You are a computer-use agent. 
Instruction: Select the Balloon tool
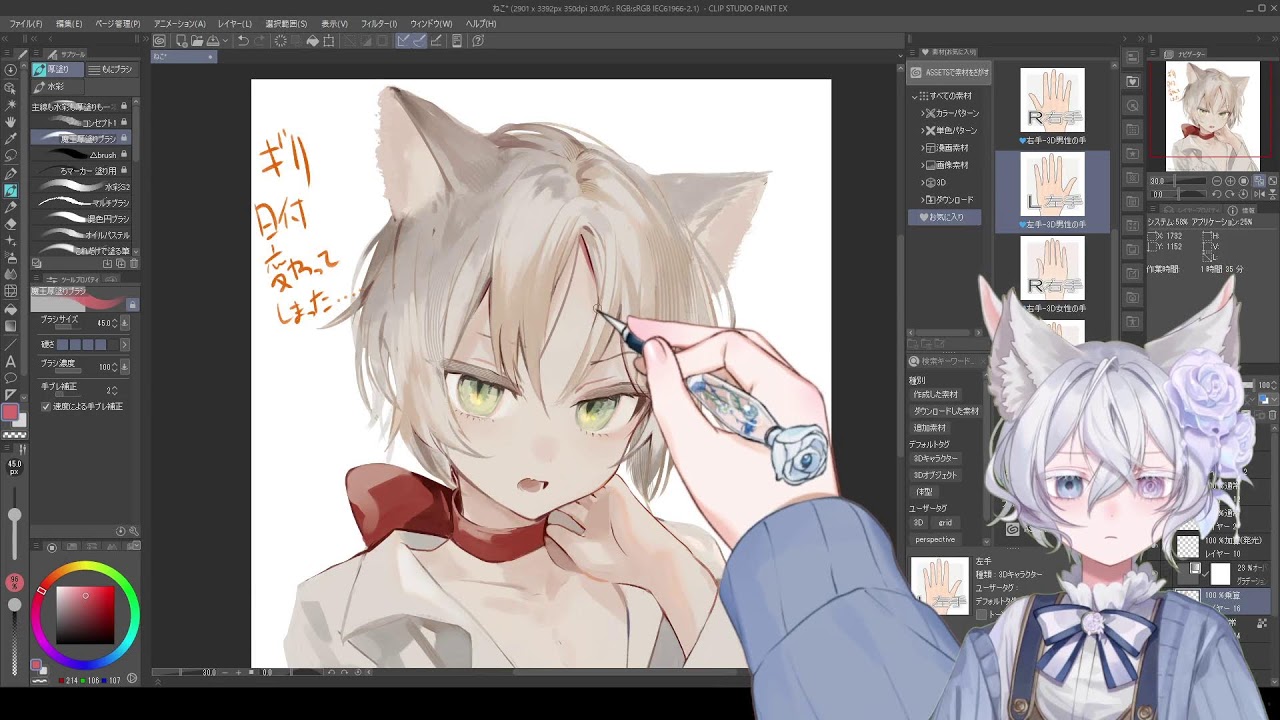[11, 378]
